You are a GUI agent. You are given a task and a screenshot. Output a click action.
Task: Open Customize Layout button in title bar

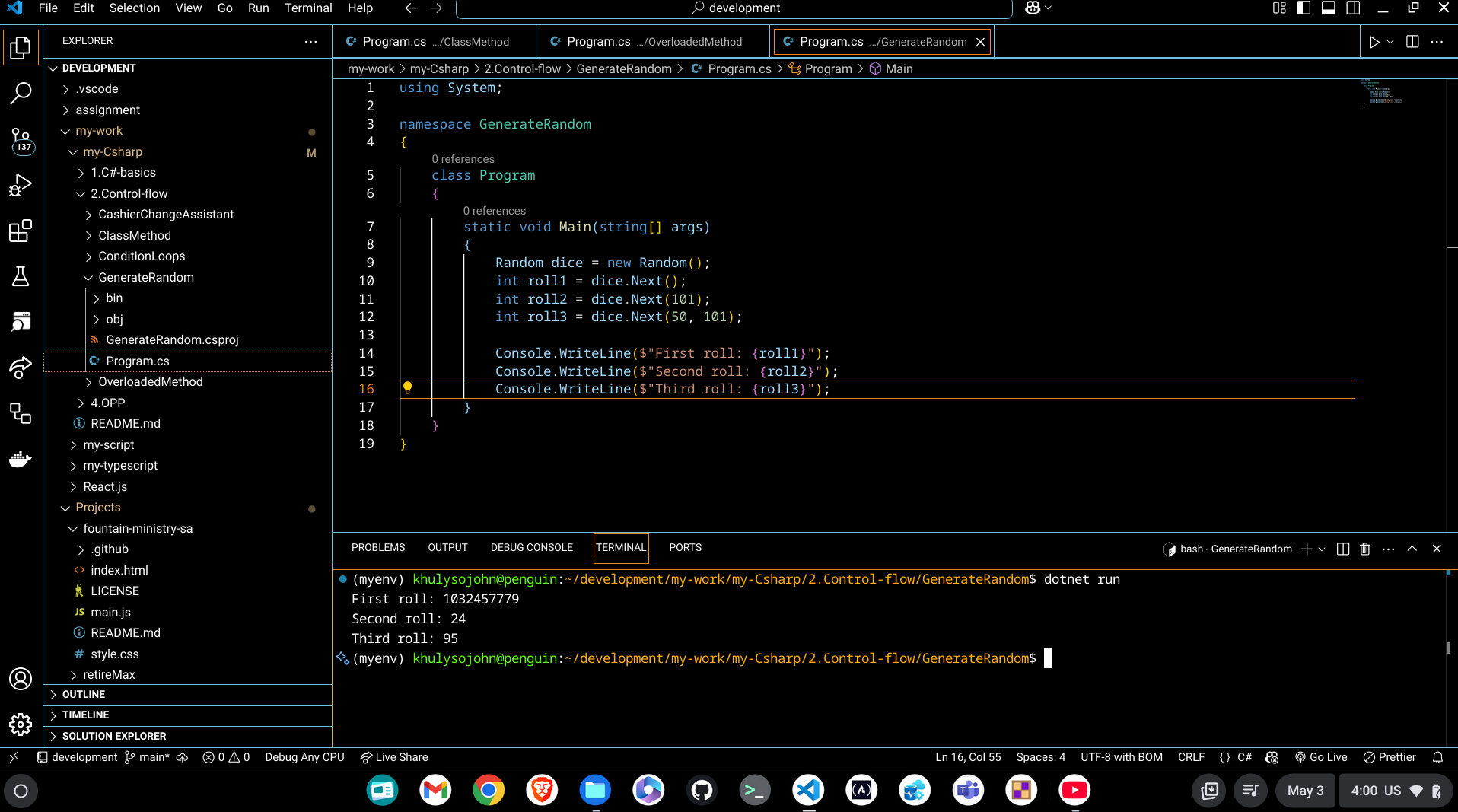[x=1279, y=8]
